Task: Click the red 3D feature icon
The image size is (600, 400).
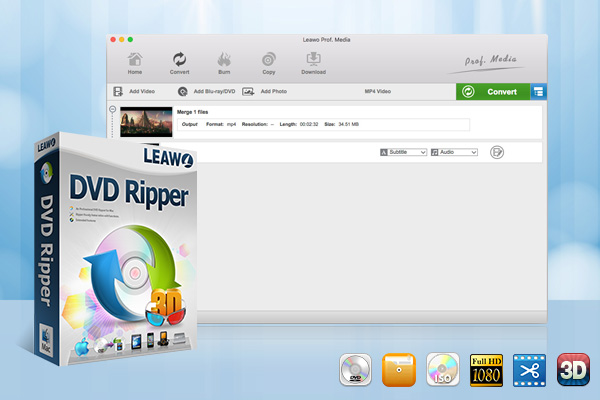Action: (573, 370)
